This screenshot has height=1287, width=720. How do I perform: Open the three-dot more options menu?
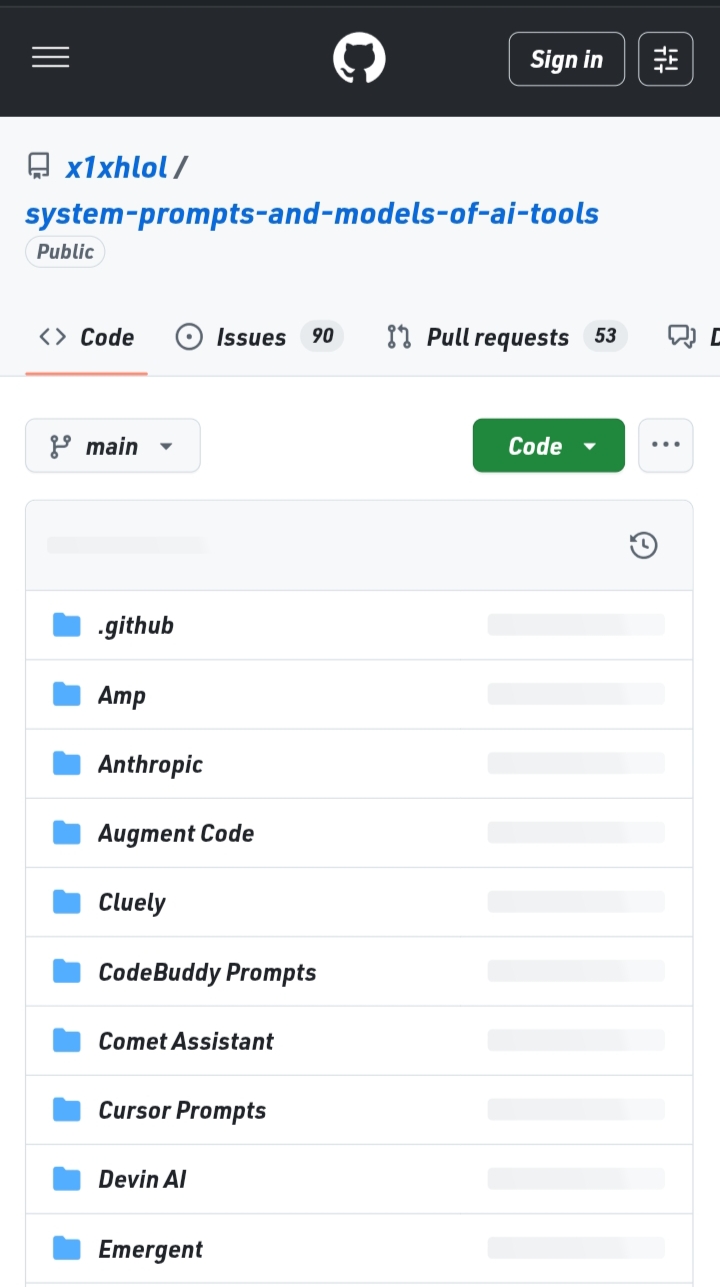coord(665,446)
